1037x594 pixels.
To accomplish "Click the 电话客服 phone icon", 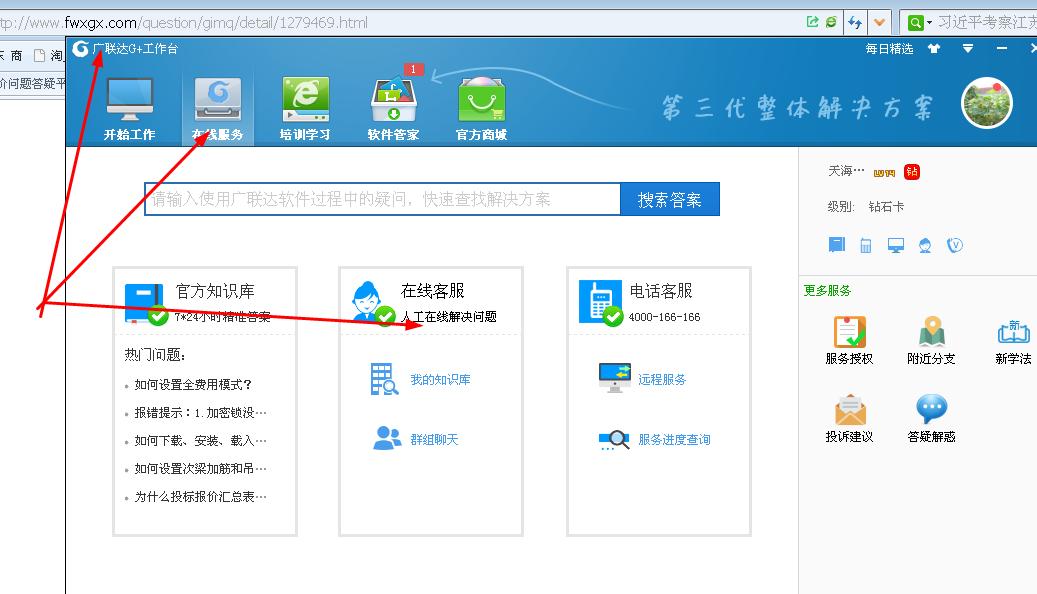I will [601, 302].
